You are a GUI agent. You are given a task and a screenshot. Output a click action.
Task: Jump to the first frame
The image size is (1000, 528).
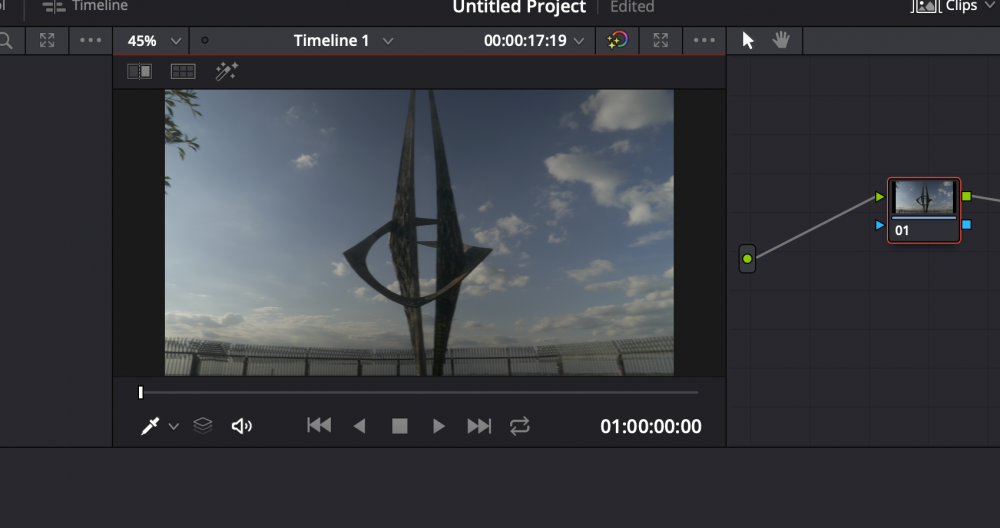(319, 426)
